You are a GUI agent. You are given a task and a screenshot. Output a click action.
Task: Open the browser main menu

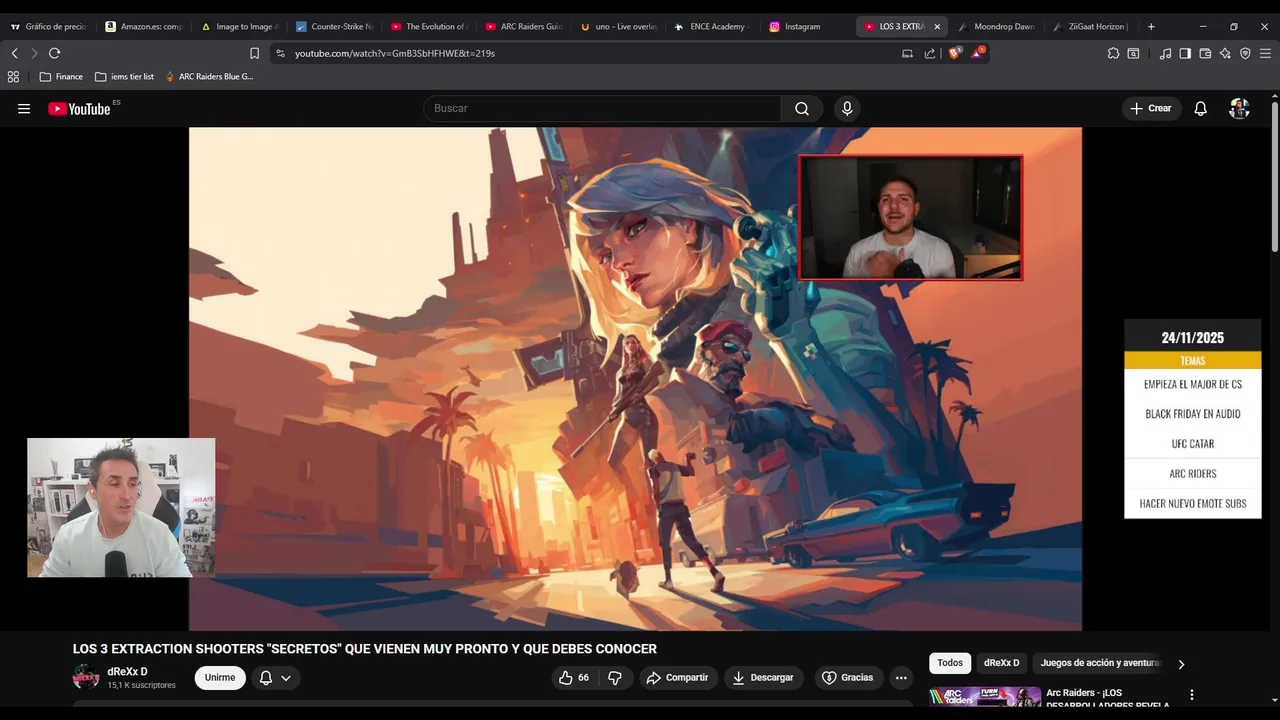pyautogui.click(x=1265, y=53)
